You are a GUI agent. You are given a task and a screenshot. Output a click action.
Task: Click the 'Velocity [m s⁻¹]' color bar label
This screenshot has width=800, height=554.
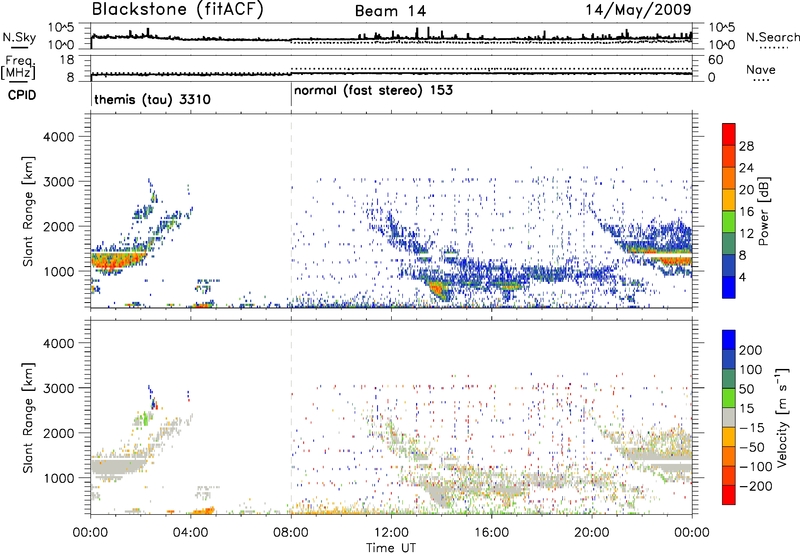tap(782, 417)
